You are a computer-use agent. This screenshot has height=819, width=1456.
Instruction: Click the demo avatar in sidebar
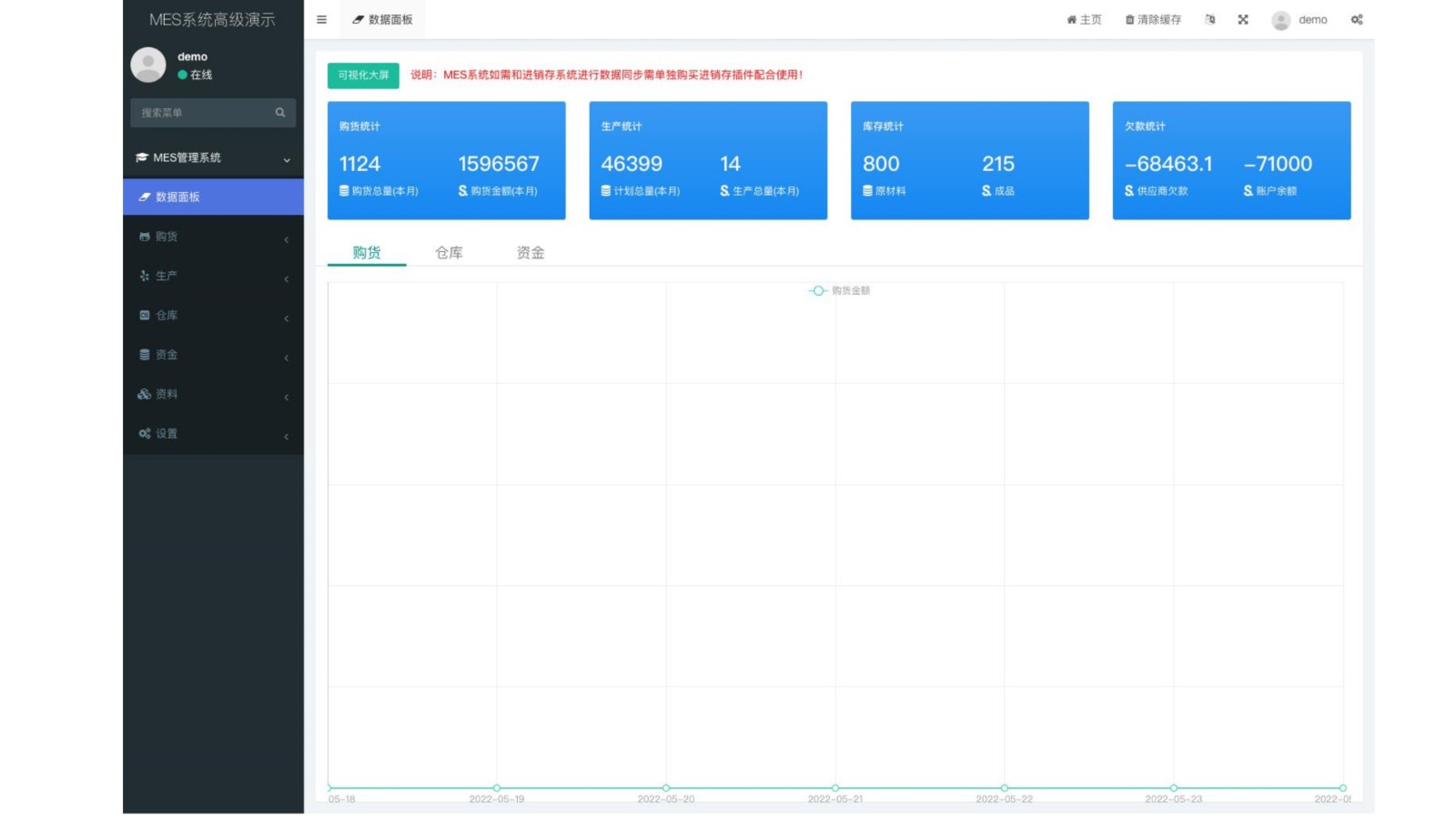click(148, 65)
